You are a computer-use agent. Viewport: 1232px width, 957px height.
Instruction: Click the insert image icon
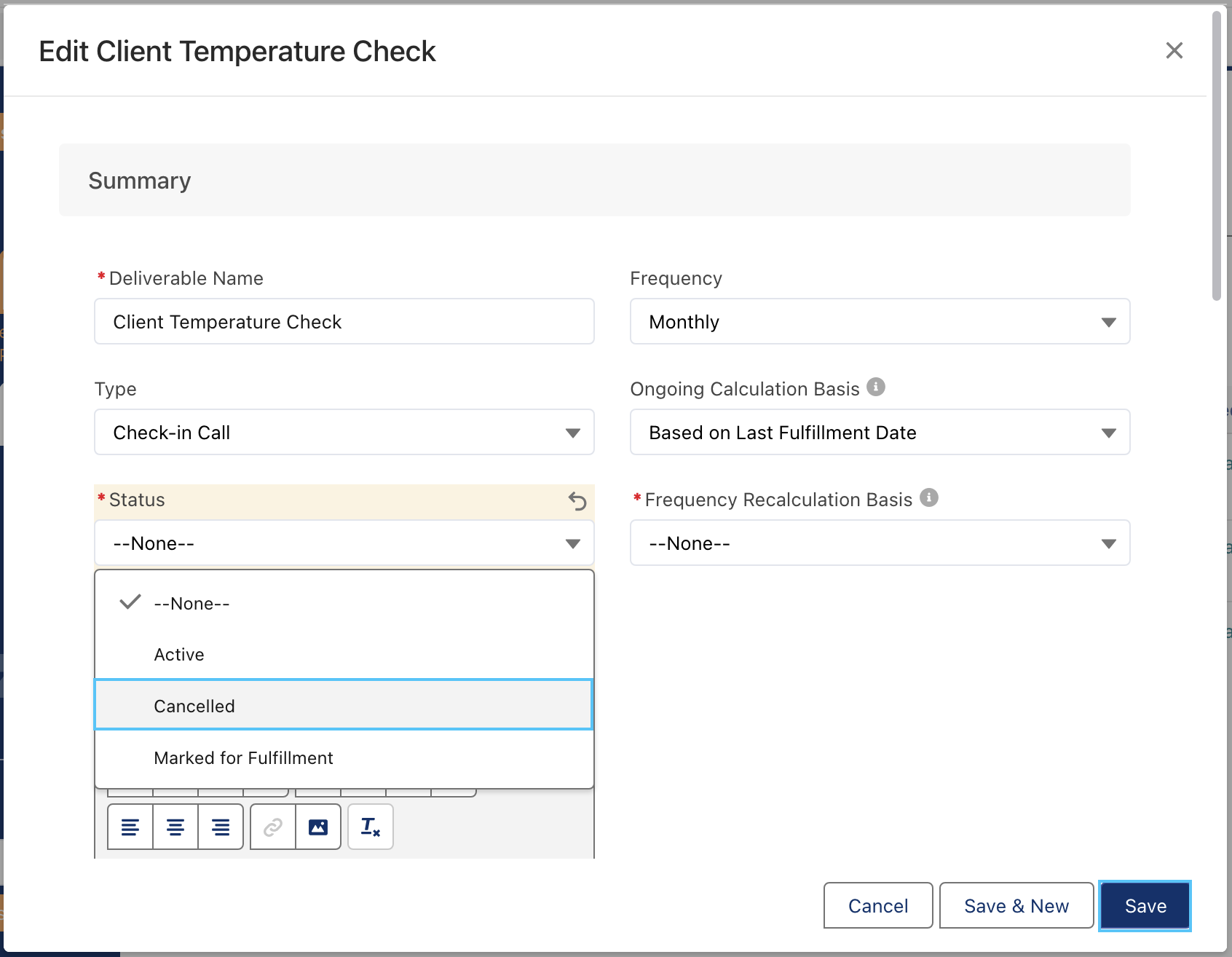tap(318, 827)
